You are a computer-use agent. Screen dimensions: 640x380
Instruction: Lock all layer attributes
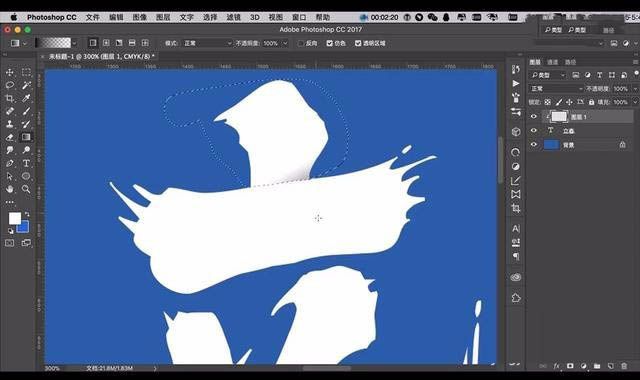(x=591, y=102)
